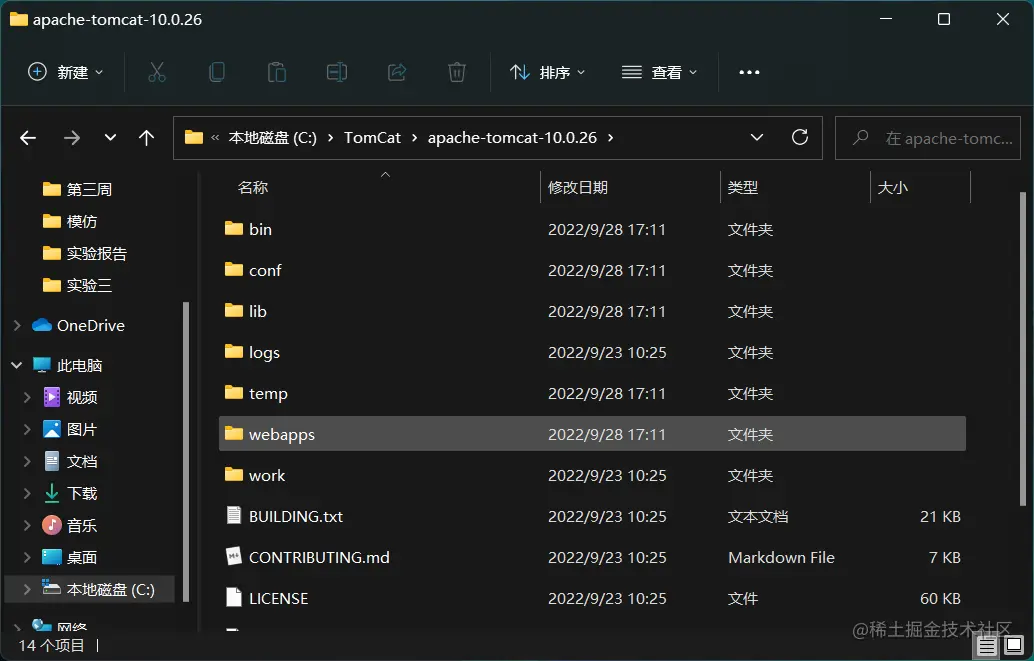Click the 60 KB size value
Image resolution: width=1034 pixels, height=661 pixels.
click(940, 598)
